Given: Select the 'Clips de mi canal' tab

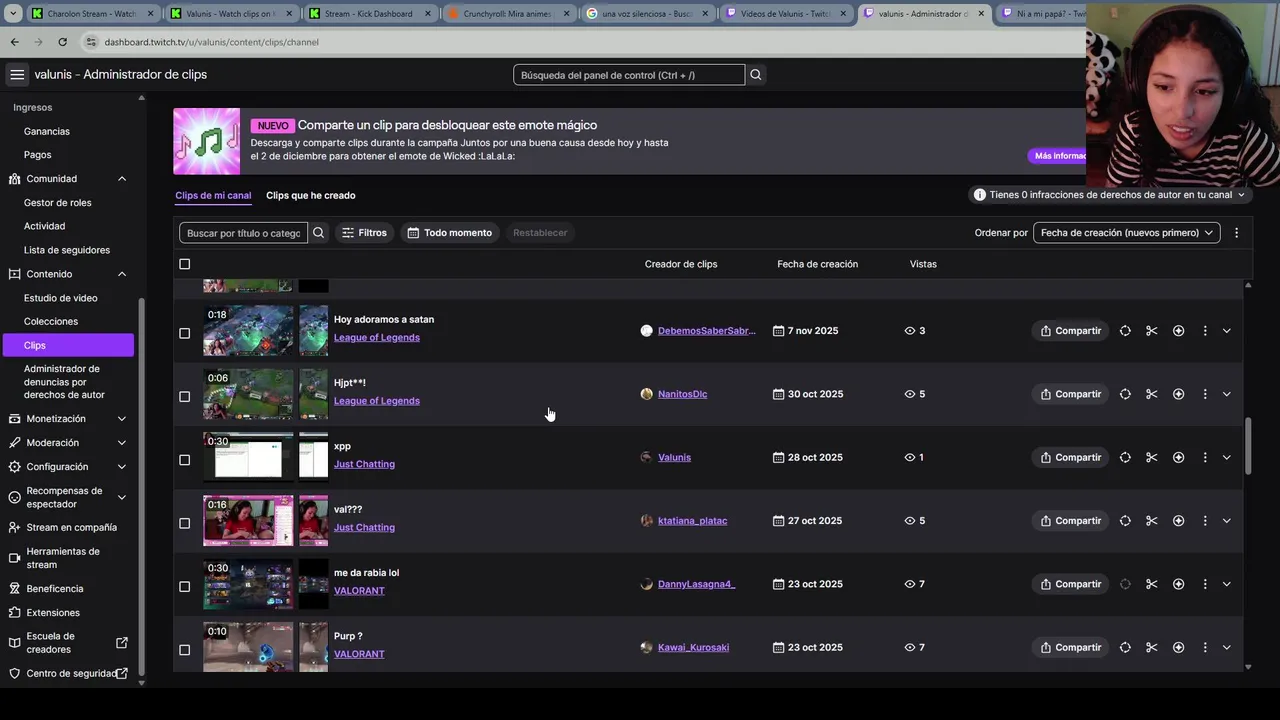Looking at the screenshot, I should pos(213,196).
